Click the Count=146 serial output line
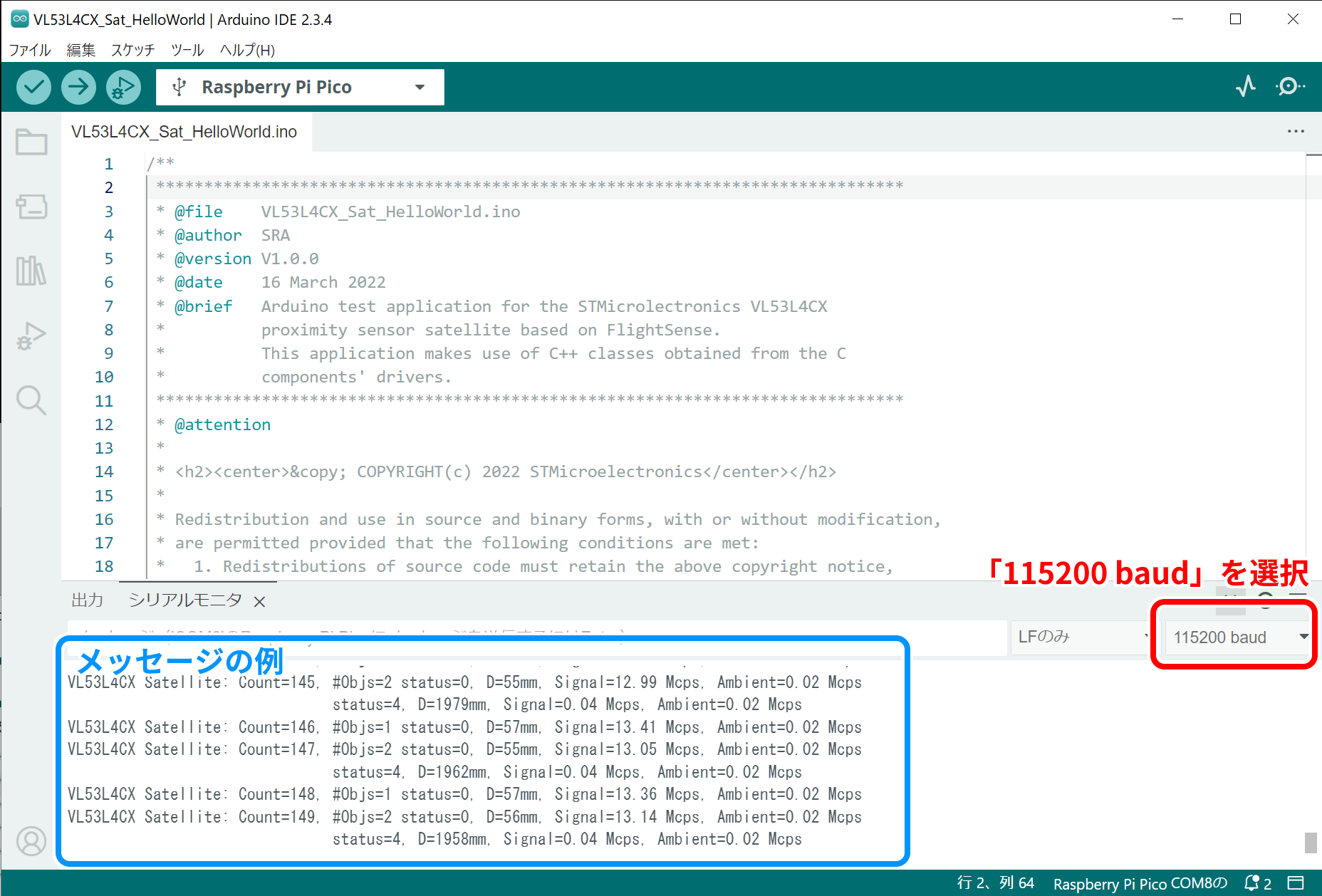Image resolution: width=1322 pixels, height=896 pixels. click(464, 727)
